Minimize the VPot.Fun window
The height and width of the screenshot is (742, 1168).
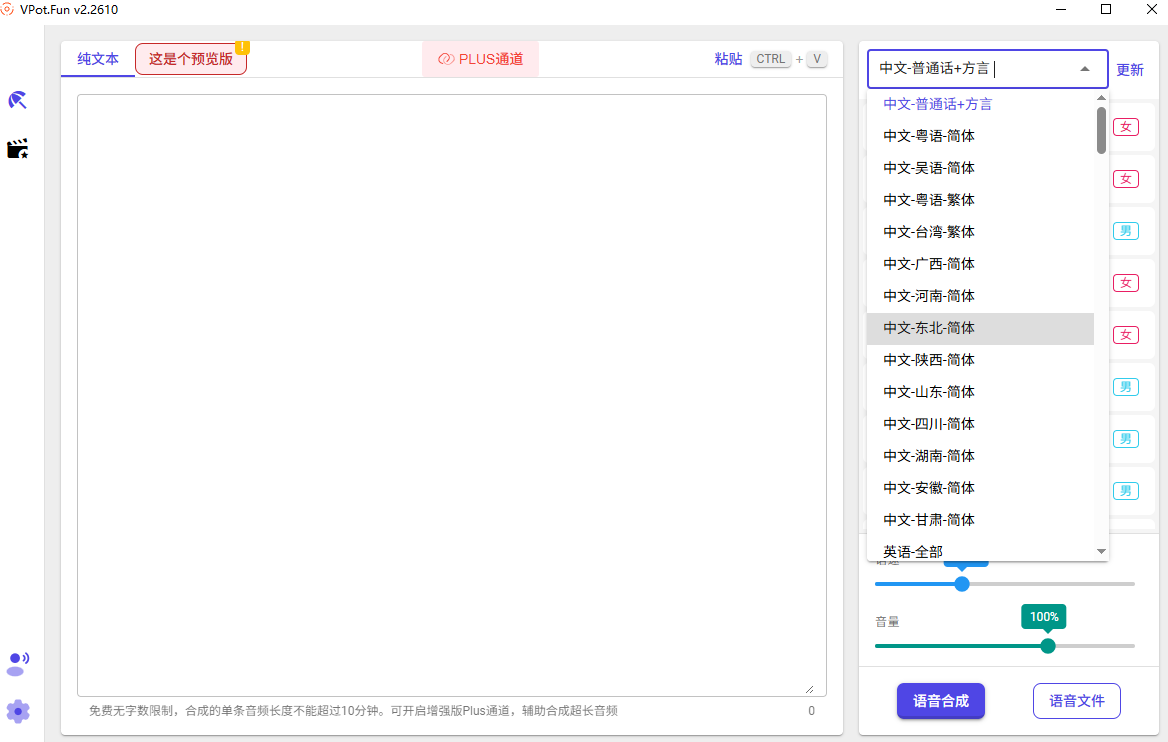pos(1061,10)
